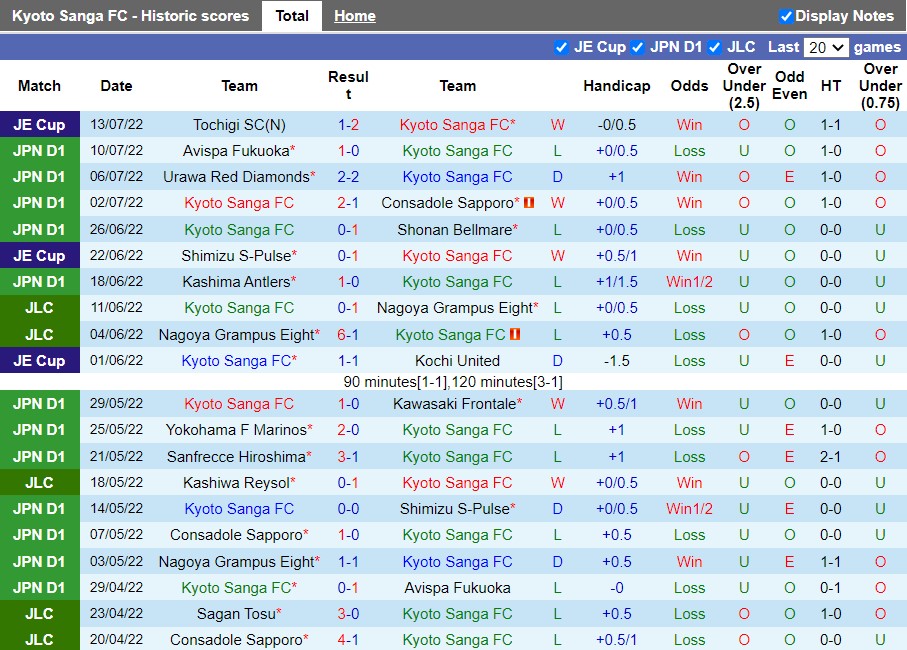Open the Home tab
Viewport: 907px width, 650px height.
pos(354,15)
